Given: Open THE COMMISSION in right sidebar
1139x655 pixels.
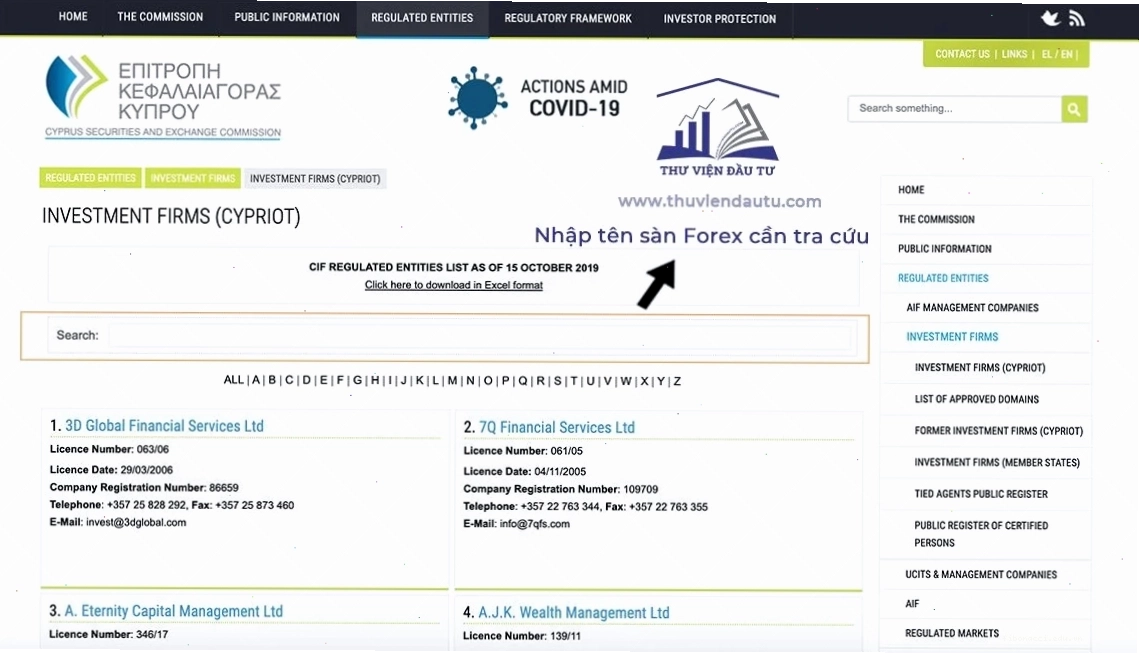Looking at the screenshot, I should click(936, 219).
